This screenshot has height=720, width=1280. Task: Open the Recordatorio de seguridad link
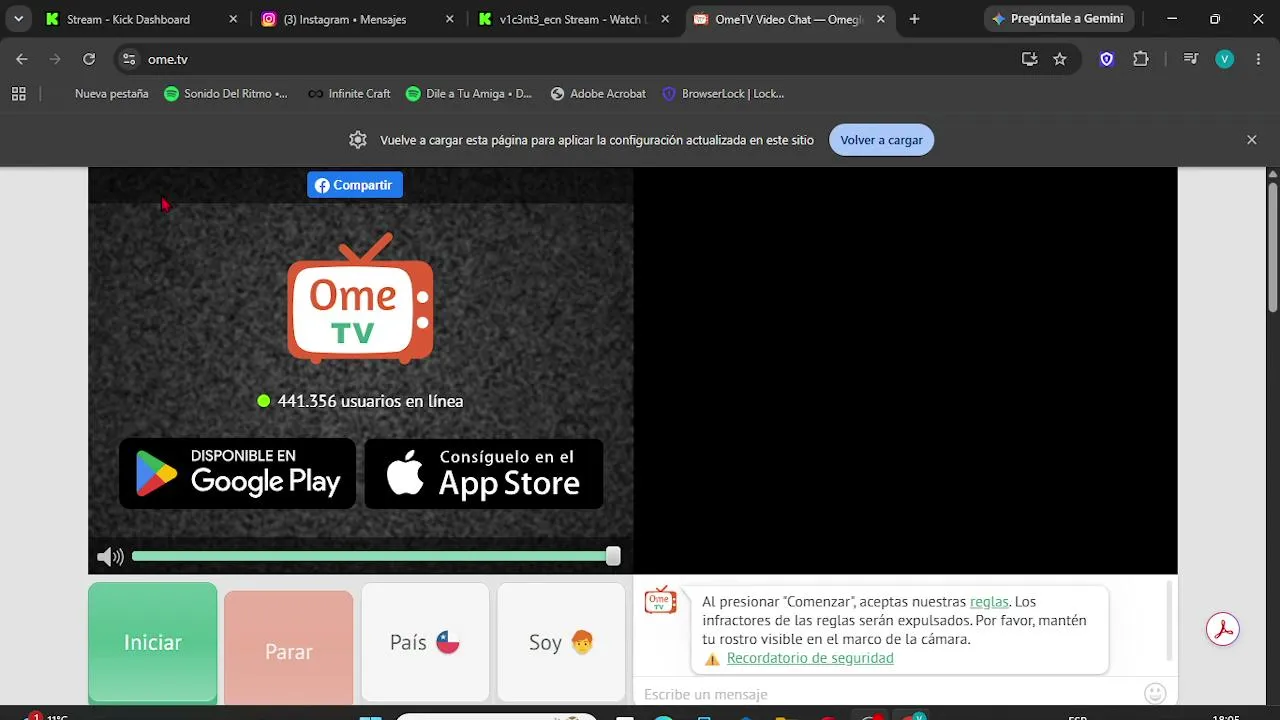pyautogui.click(x=810, y=658)
